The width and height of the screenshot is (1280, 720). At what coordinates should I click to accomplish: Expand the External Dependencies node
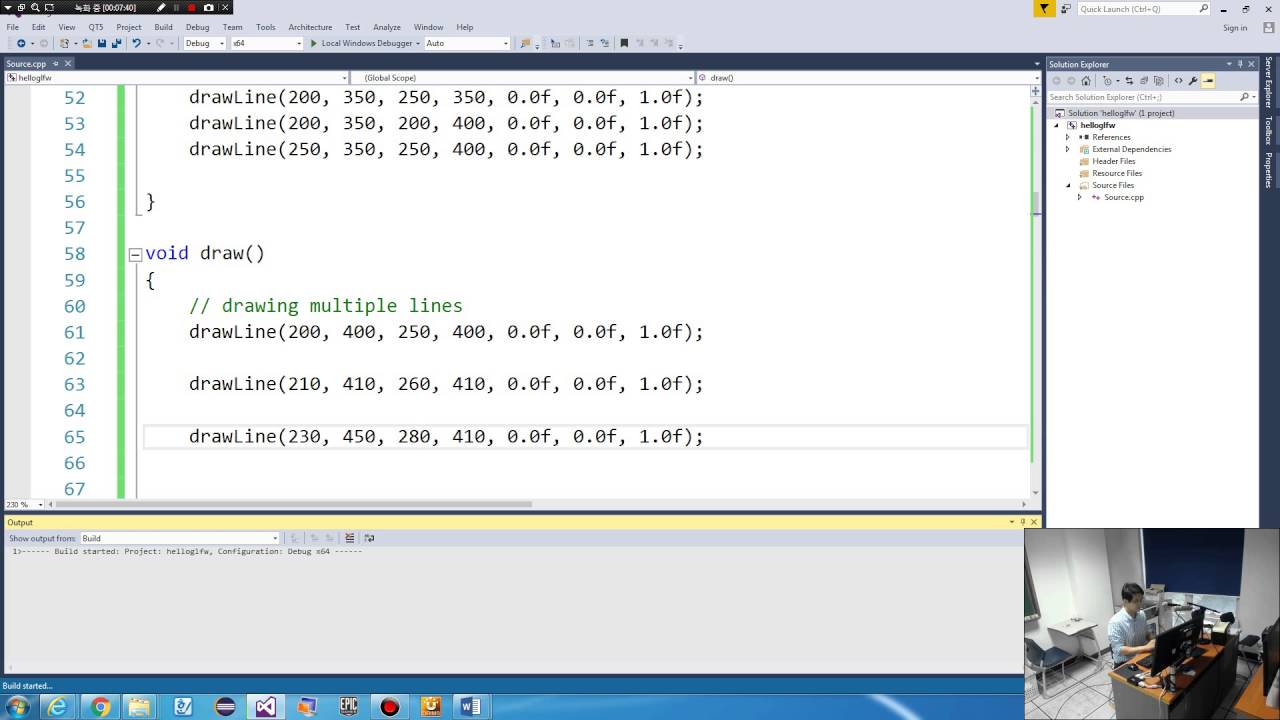[x=1067, y=149]
